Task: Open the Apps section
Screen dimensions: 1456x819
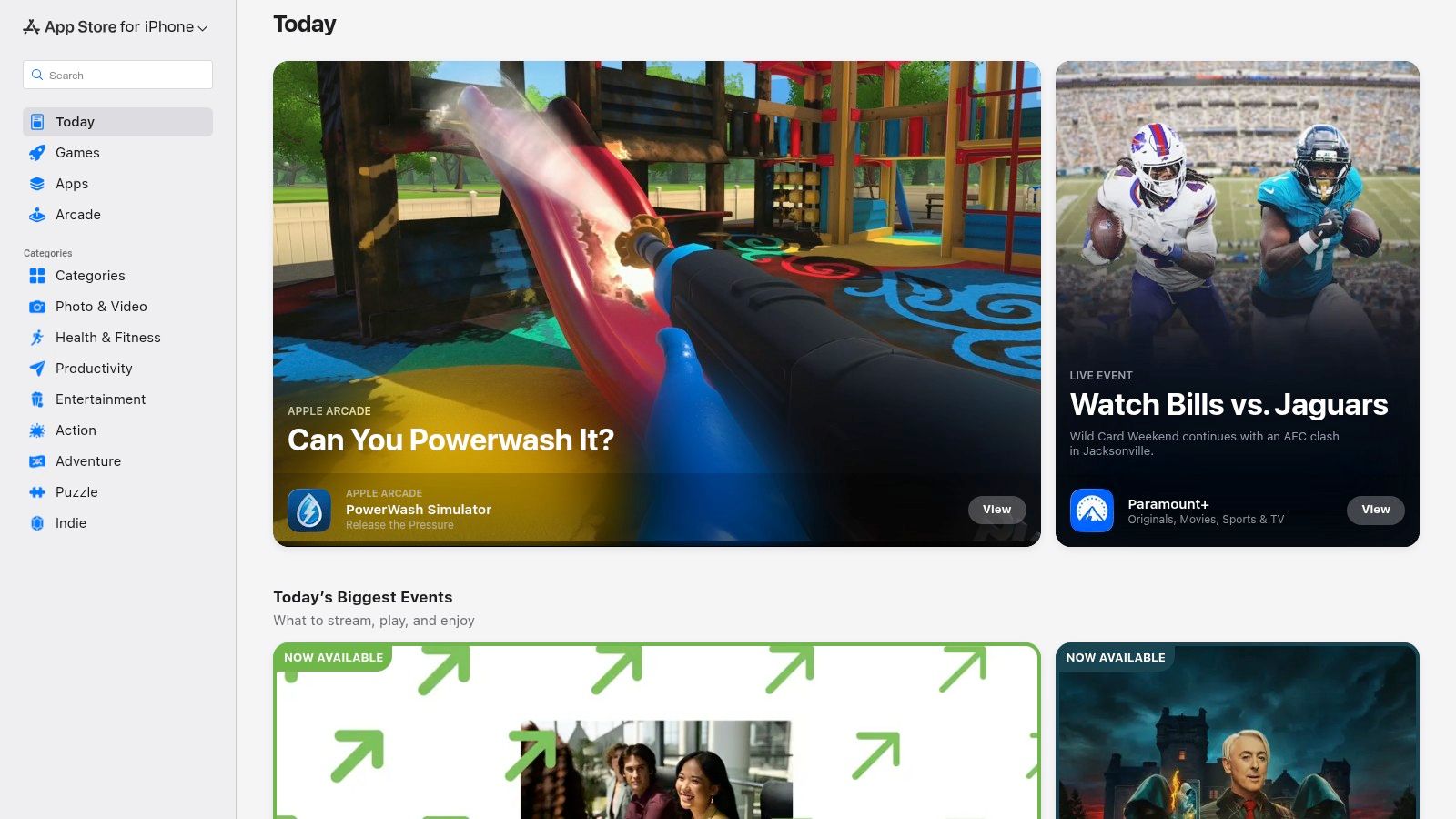Action: pos(117,184)
